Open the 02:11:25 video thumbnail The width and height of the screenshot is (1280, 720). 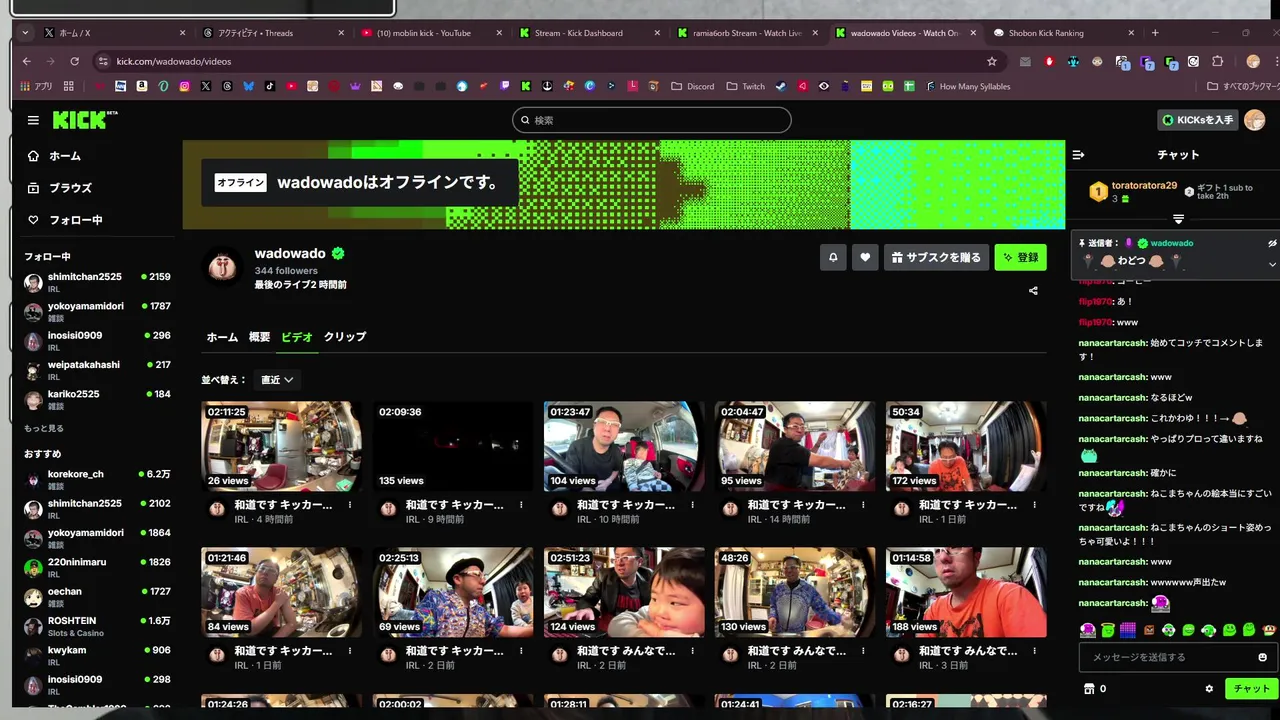coord(281,446)
